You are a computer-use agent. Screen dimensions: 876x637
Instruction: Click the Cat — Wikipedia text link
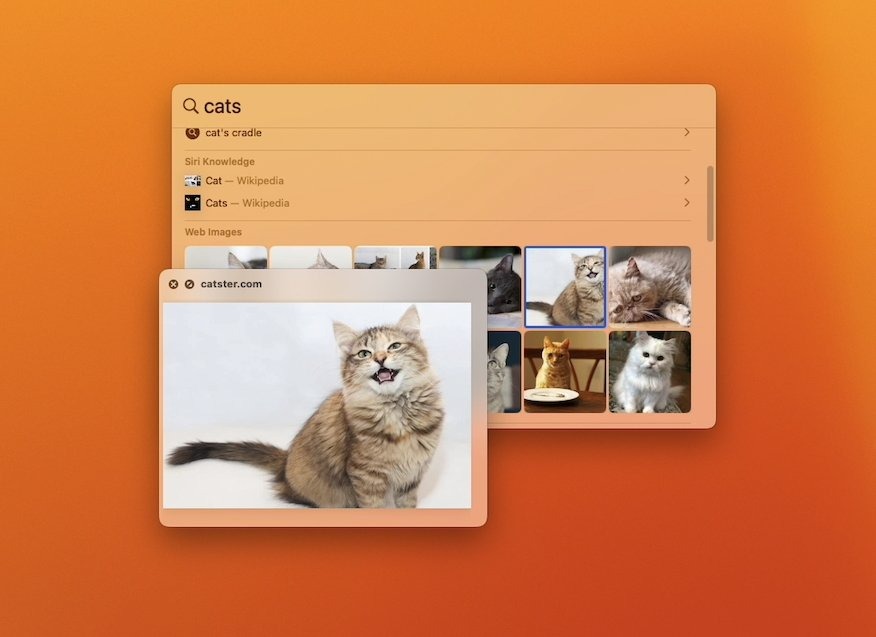(243, 181)
